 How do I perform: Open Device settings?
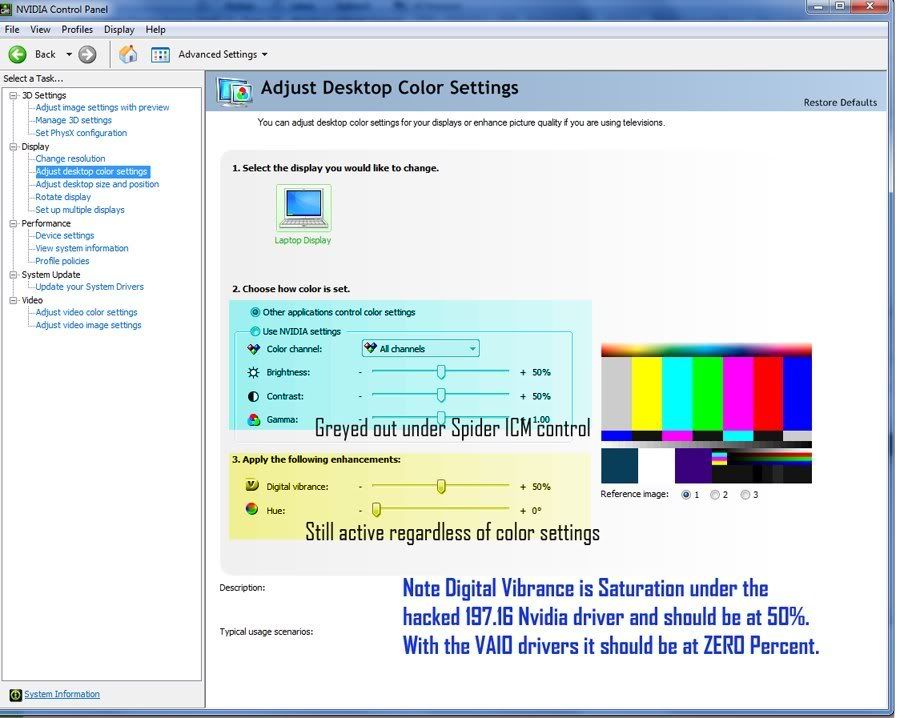point(64,235)
